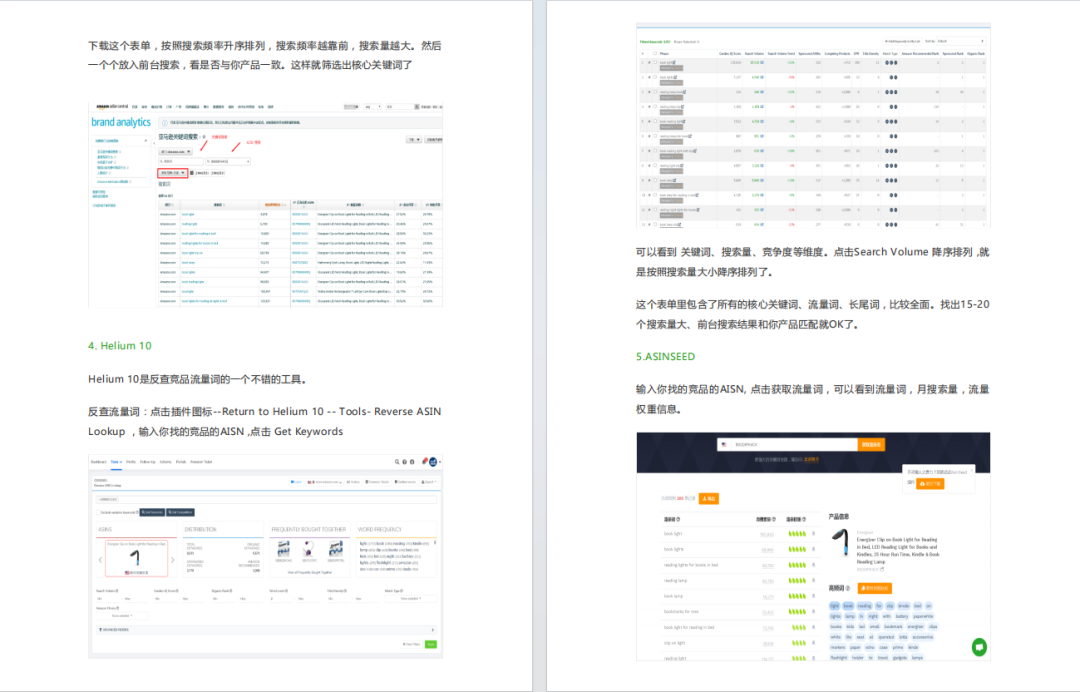The image size is (1080, 692).
Task: Open external link icon beside product ASIN
Action: pyautogui.click(x=882, y=569)
